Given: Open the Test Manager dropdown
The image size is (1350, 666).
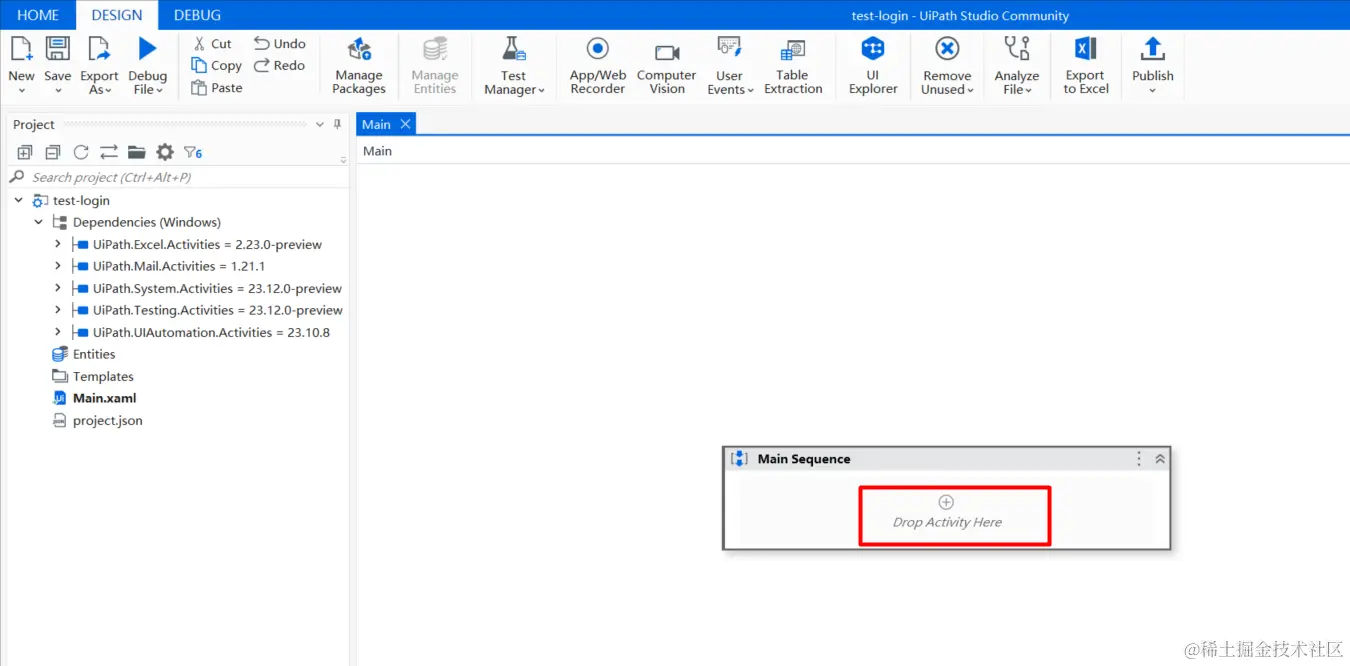Looking at the screenshot, I should click(514, 65).
